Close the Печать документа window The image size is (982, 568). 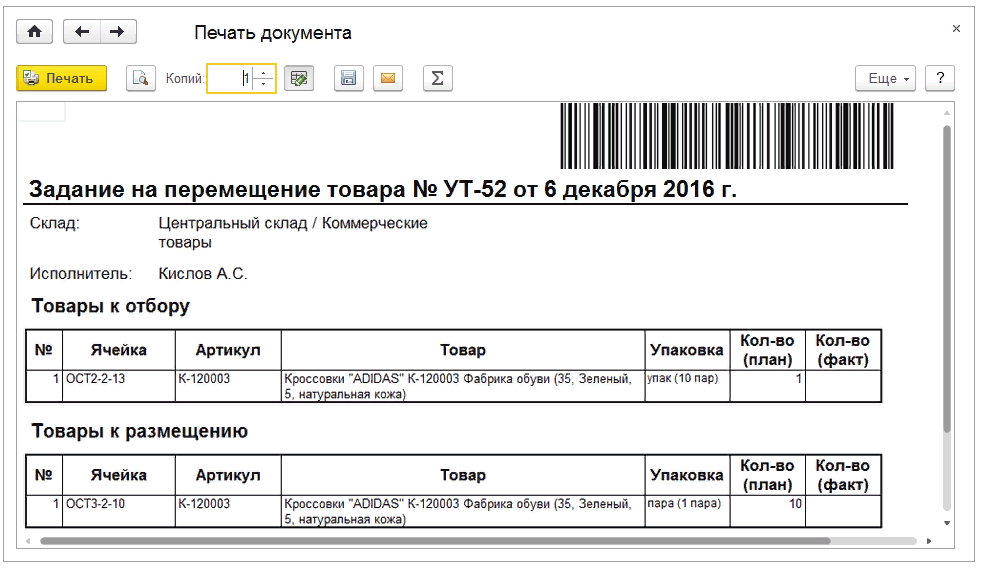[956, 30]
